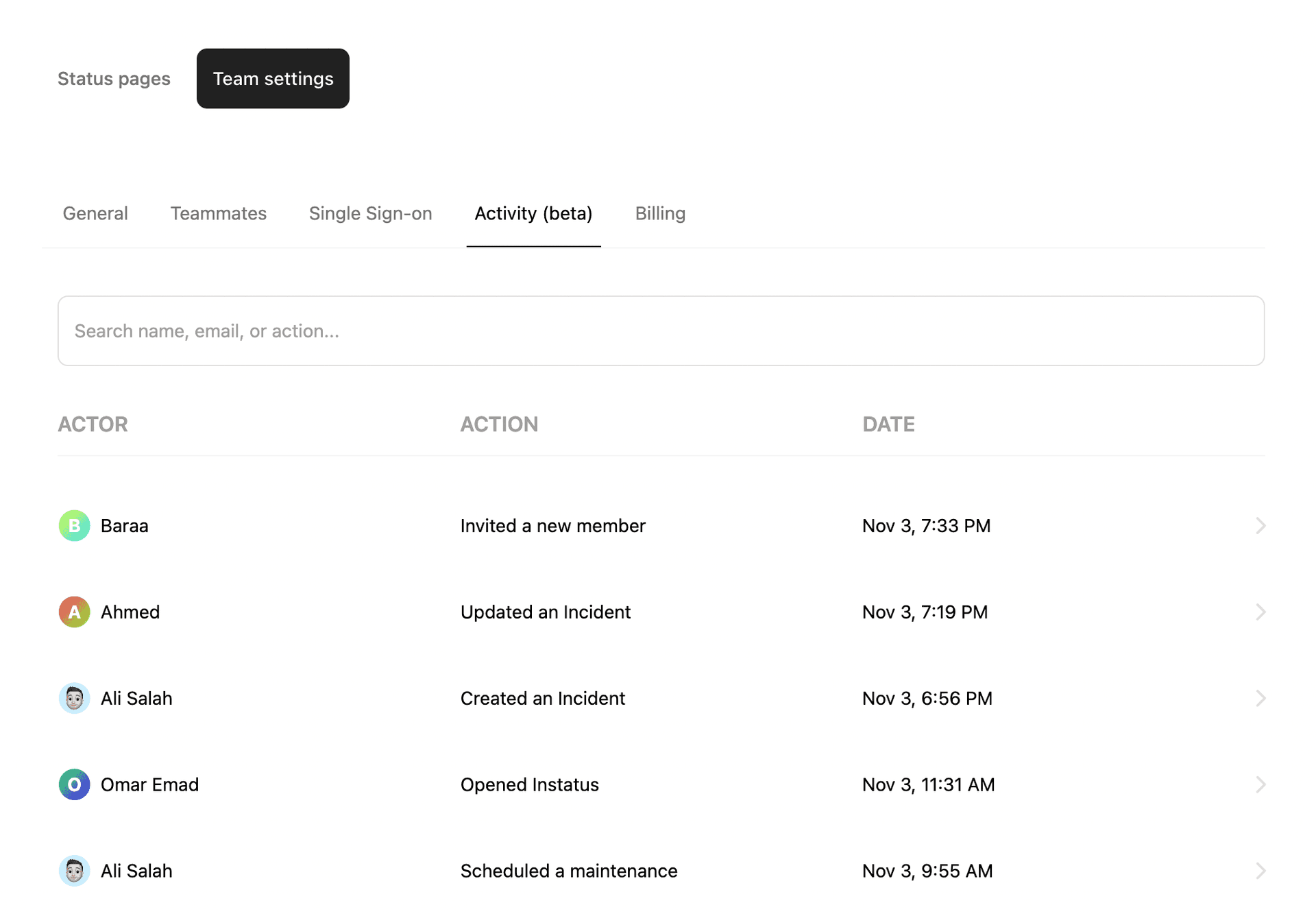Click Ali Salah's avatar next to Created an Incident
Image resolution: width=1316 pixels, height=914 pixels.
pyautogui.click(x=74, y=698)
